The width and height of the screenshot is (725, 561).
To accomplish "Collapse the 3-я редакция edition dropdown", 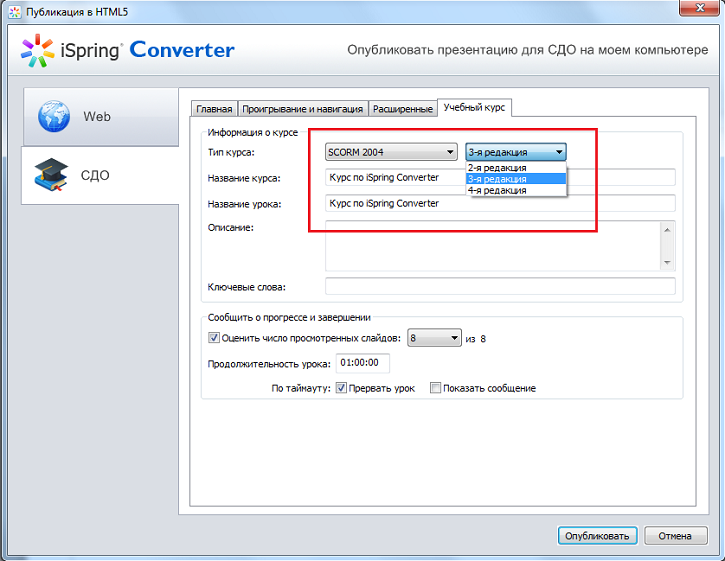I will 516,152.
